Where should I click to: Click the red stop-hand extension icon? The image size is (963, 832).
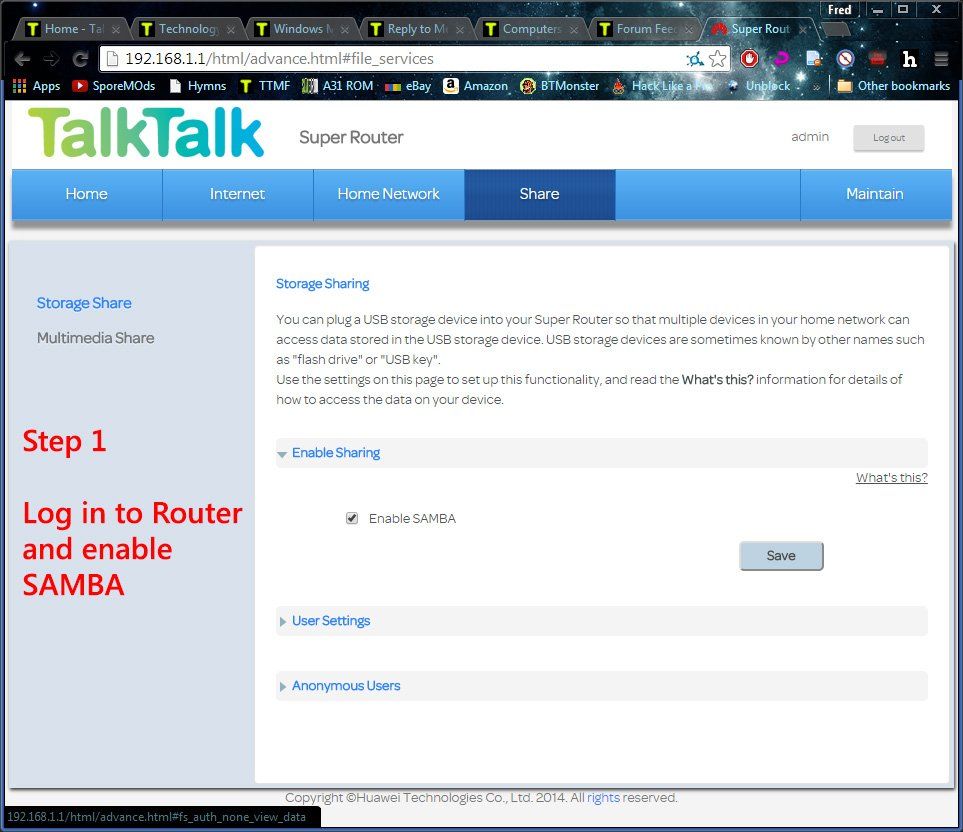click(749, 59)
